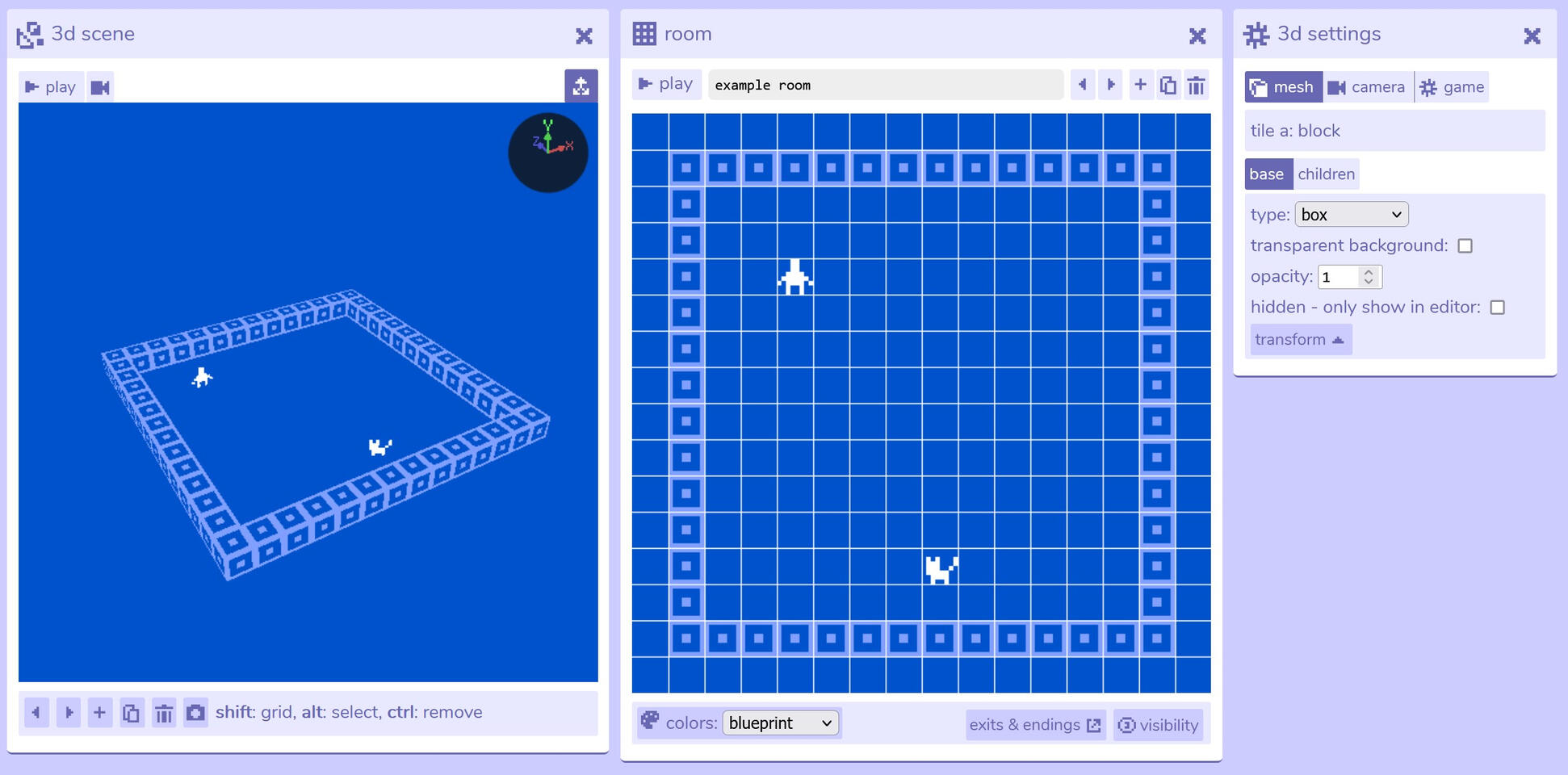
Task: Open exits & endings
Action: pos(1034,725)
